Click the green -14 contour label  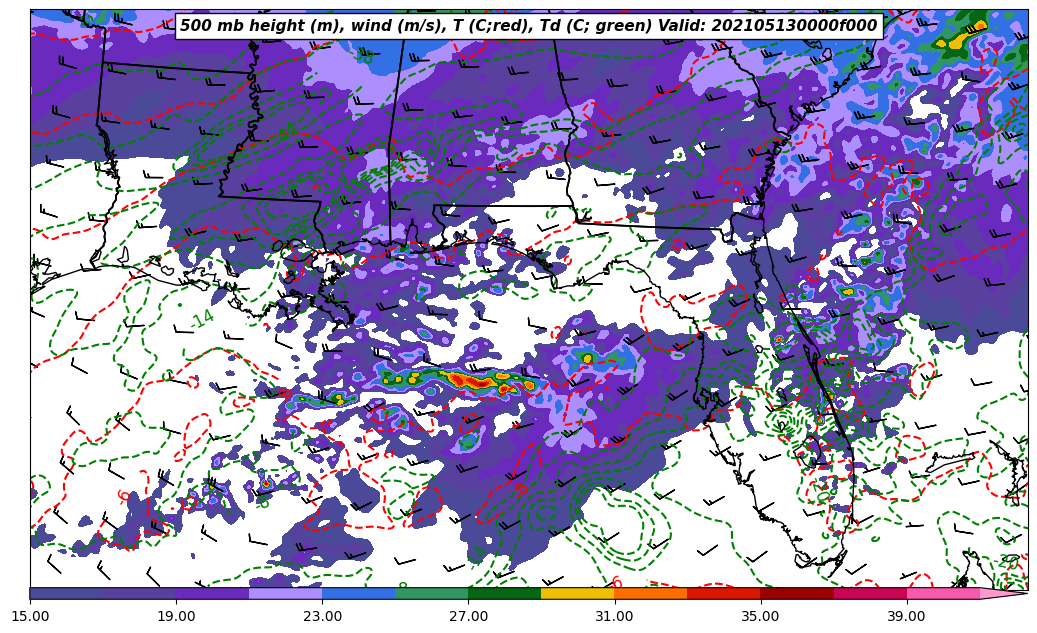[x=200, y=319]
